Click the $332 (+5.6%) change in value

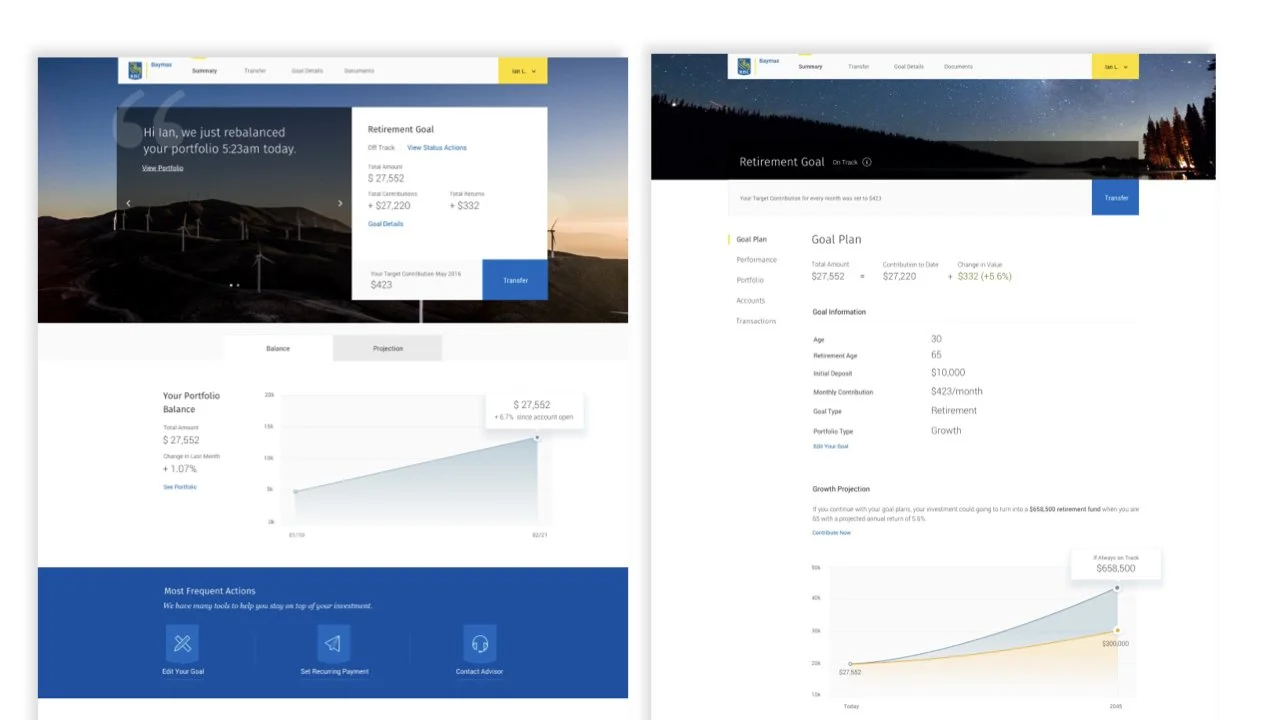[984, 276]
